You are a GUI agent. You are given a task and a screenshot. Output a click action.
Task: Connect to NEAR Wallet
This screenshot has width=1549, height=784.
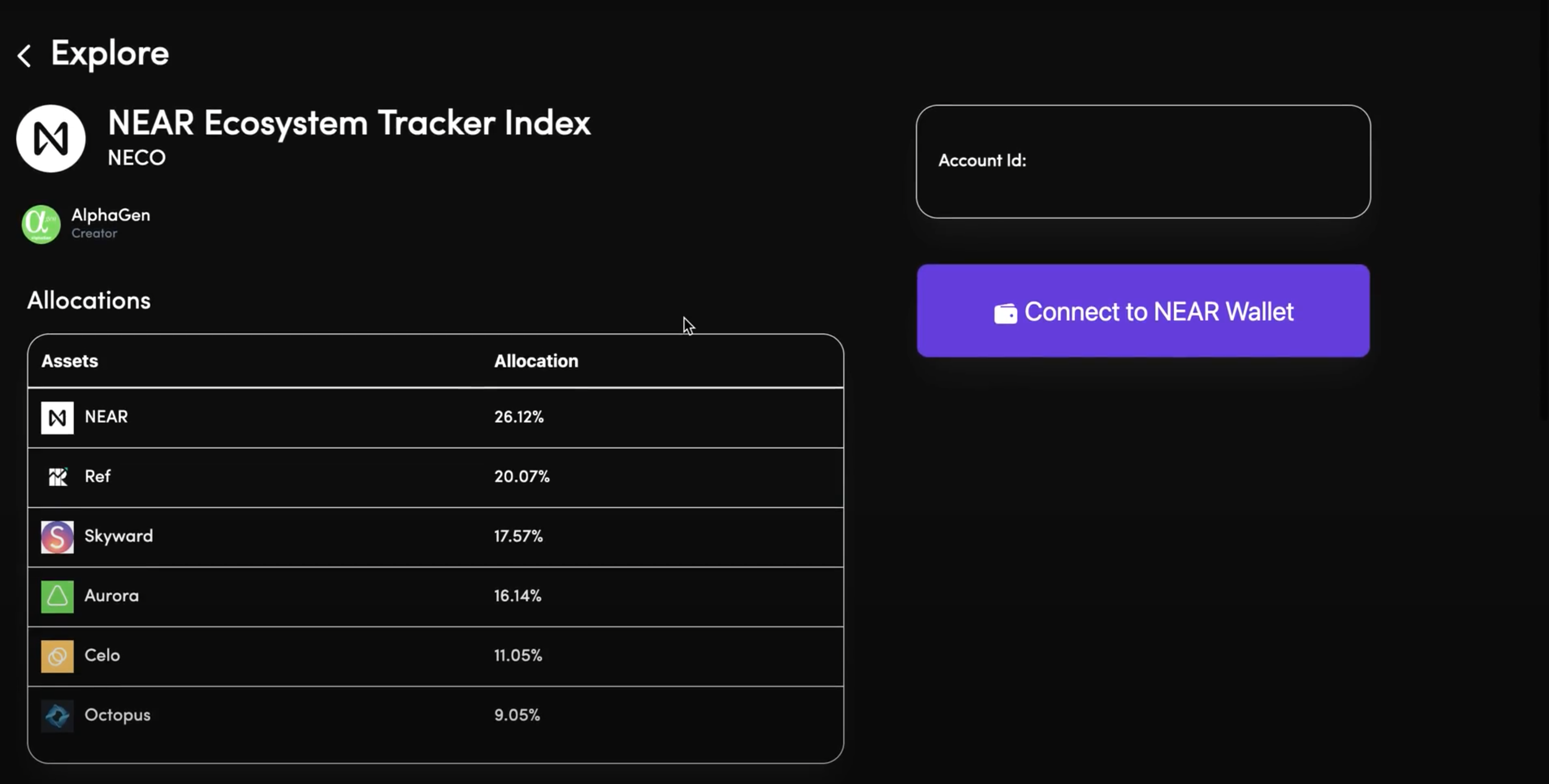pos(1143,311)
